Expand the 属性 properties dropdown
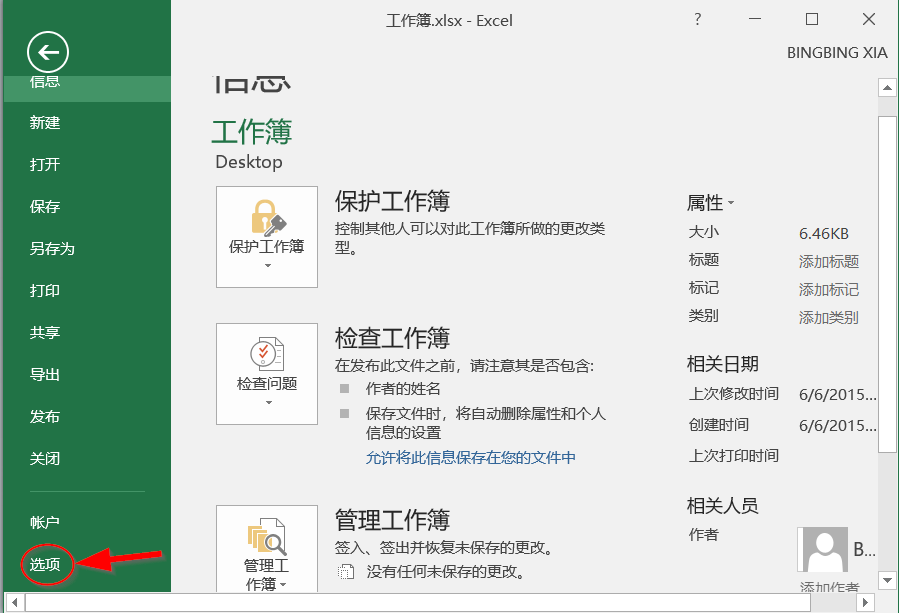The width and height of the screenshot is (899, 613). (x=710, y=203)
